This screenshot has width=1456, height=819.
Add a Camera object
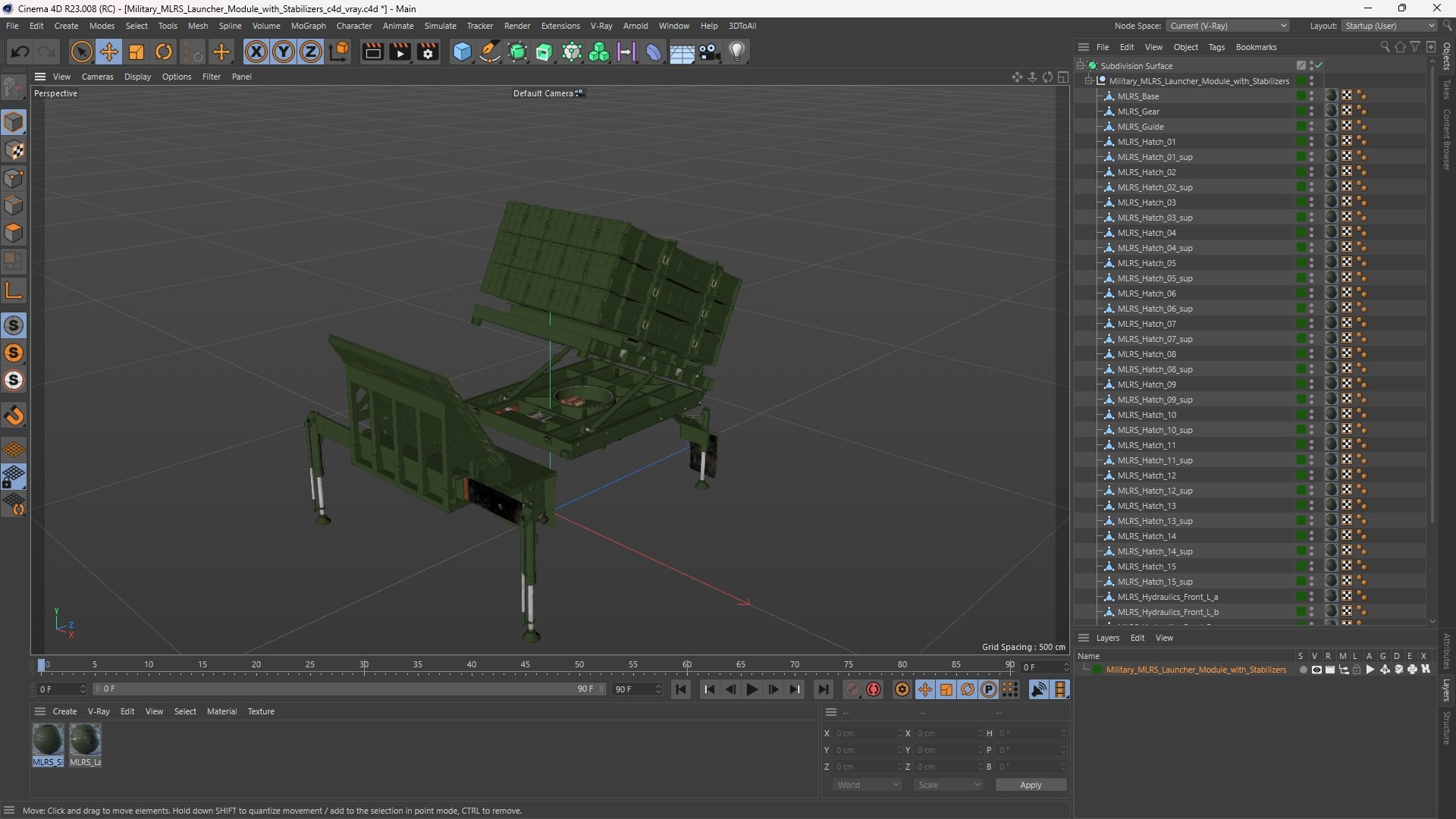[x=710, y=52]
